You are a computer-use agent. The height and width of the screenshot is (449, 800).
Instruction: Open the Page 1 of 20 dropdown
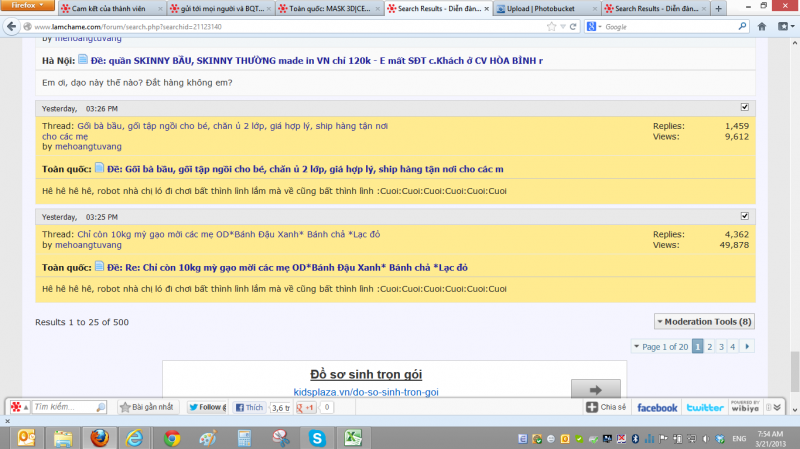pyautogui.click(x=661, y=346)
